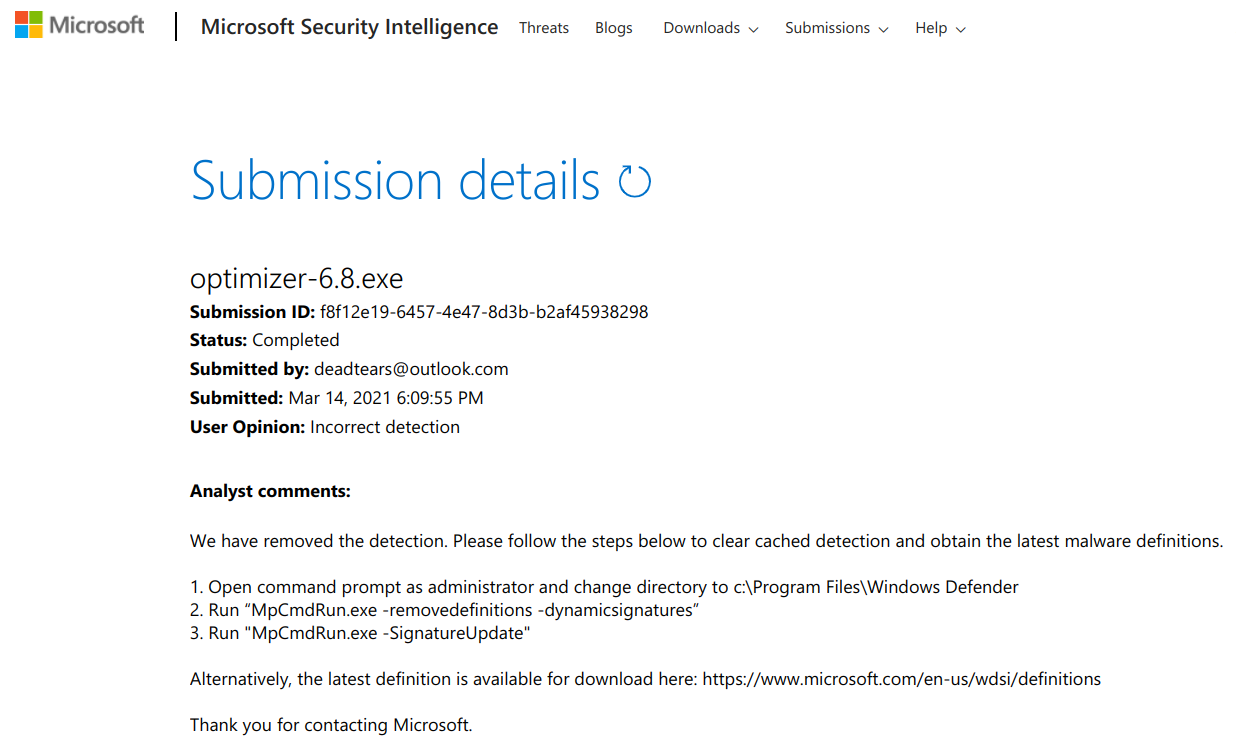Click the Microsoft Security Intelligence header link
Screen dimensions: 1236x745
tap(349, 27)
